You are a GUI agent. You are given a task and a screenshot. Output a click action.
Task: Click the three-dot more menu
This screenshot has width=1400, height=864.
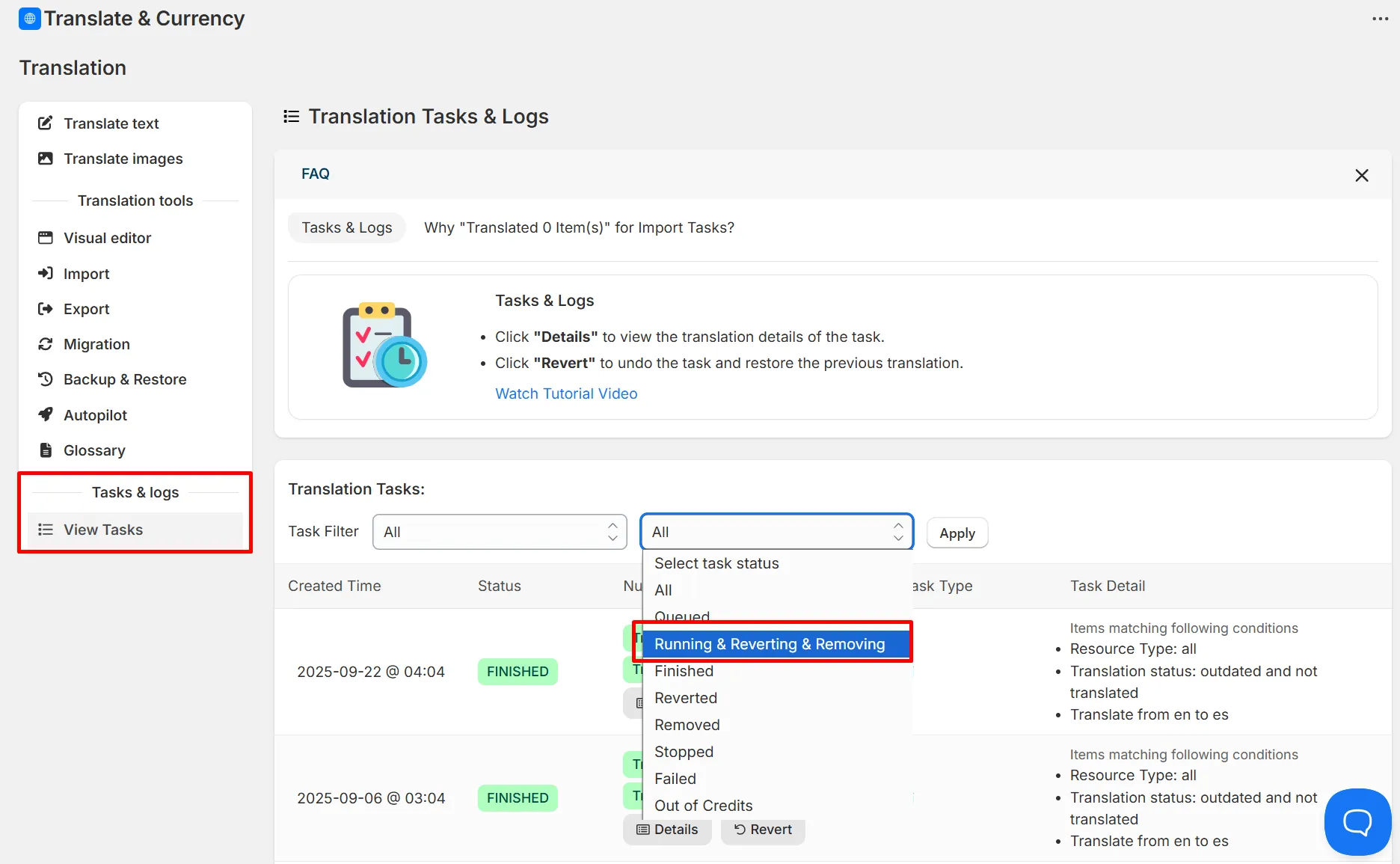point(1380,19)
